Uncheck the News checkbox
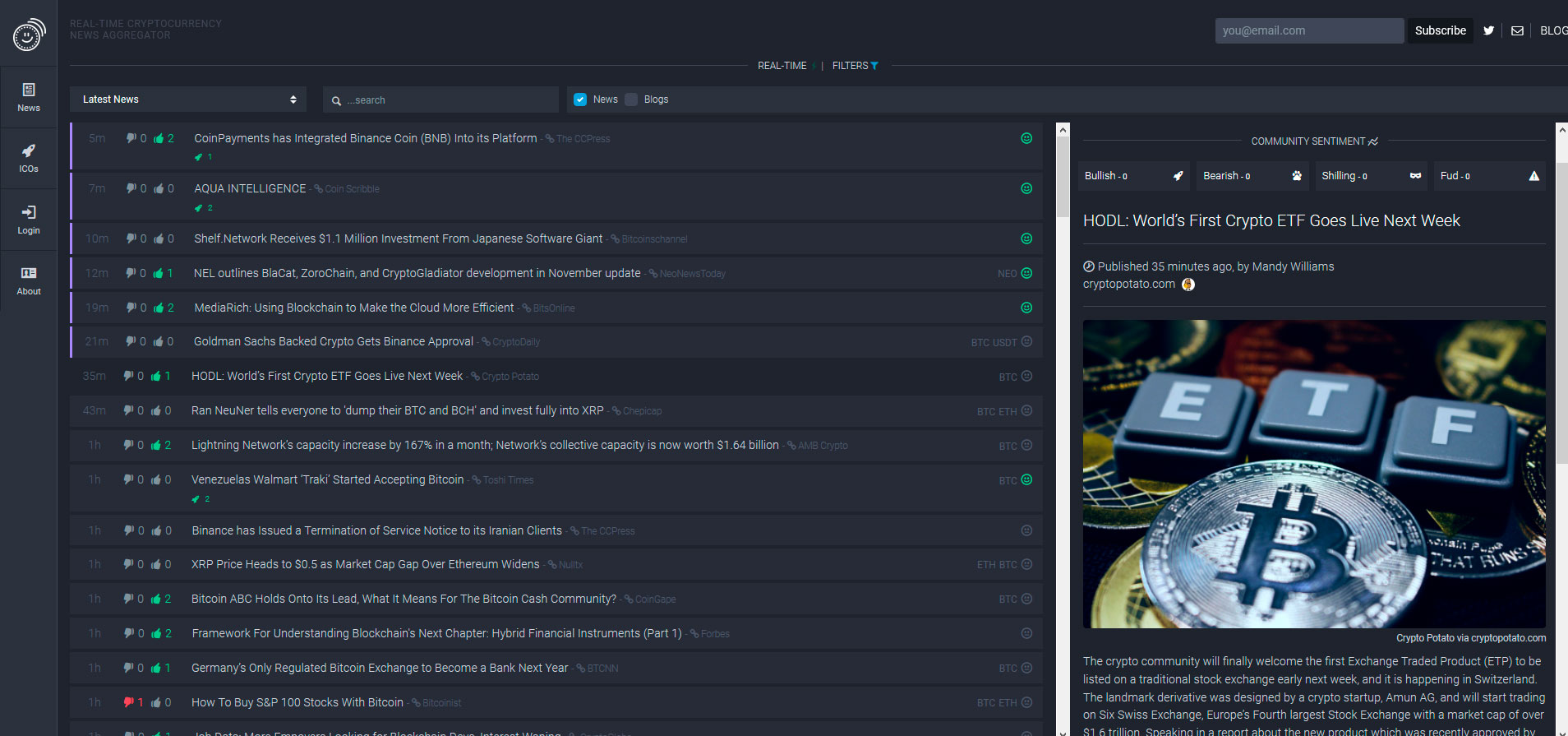The height and width of the screenshot is (736, 1568). (x=580, y=100)
